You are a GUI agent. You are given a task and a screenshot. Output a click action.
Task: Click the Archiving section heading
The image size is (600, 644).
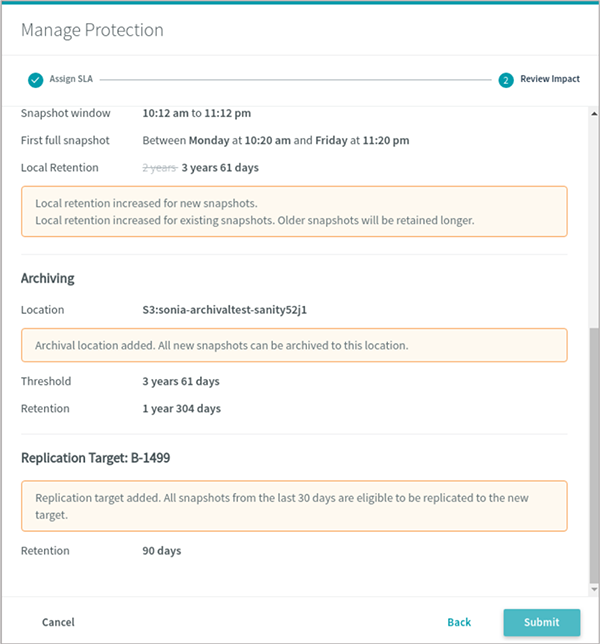(x=47, y=278)
